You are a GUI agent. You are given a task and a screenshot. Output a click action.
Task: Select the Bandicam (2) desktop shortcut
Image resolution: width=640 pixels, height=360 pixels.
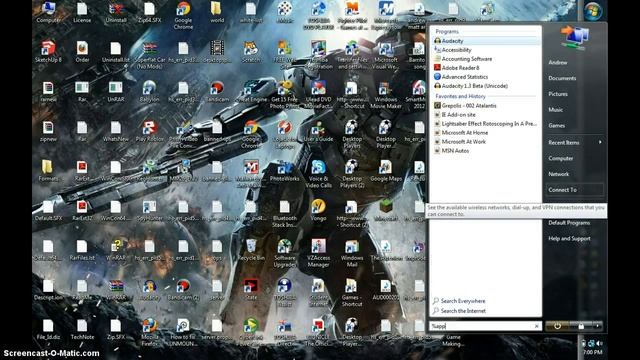pos(183,289)
